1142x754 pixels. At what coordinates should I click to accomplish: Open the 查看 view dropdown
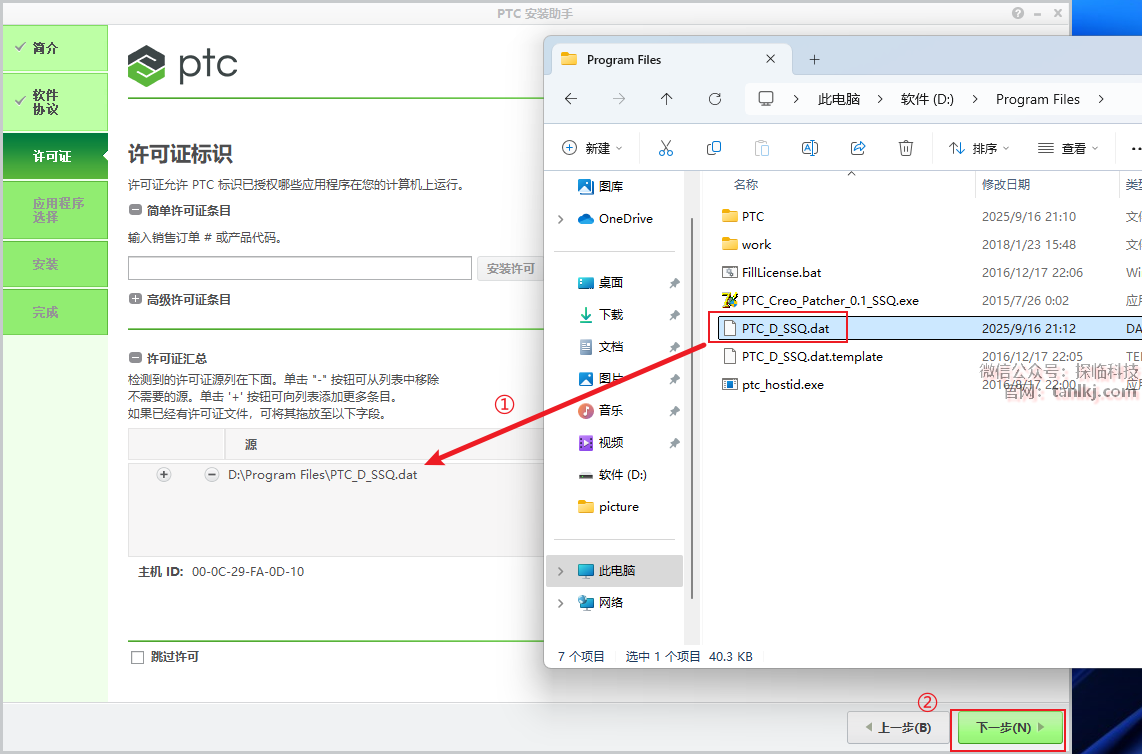pos(1068,148)
